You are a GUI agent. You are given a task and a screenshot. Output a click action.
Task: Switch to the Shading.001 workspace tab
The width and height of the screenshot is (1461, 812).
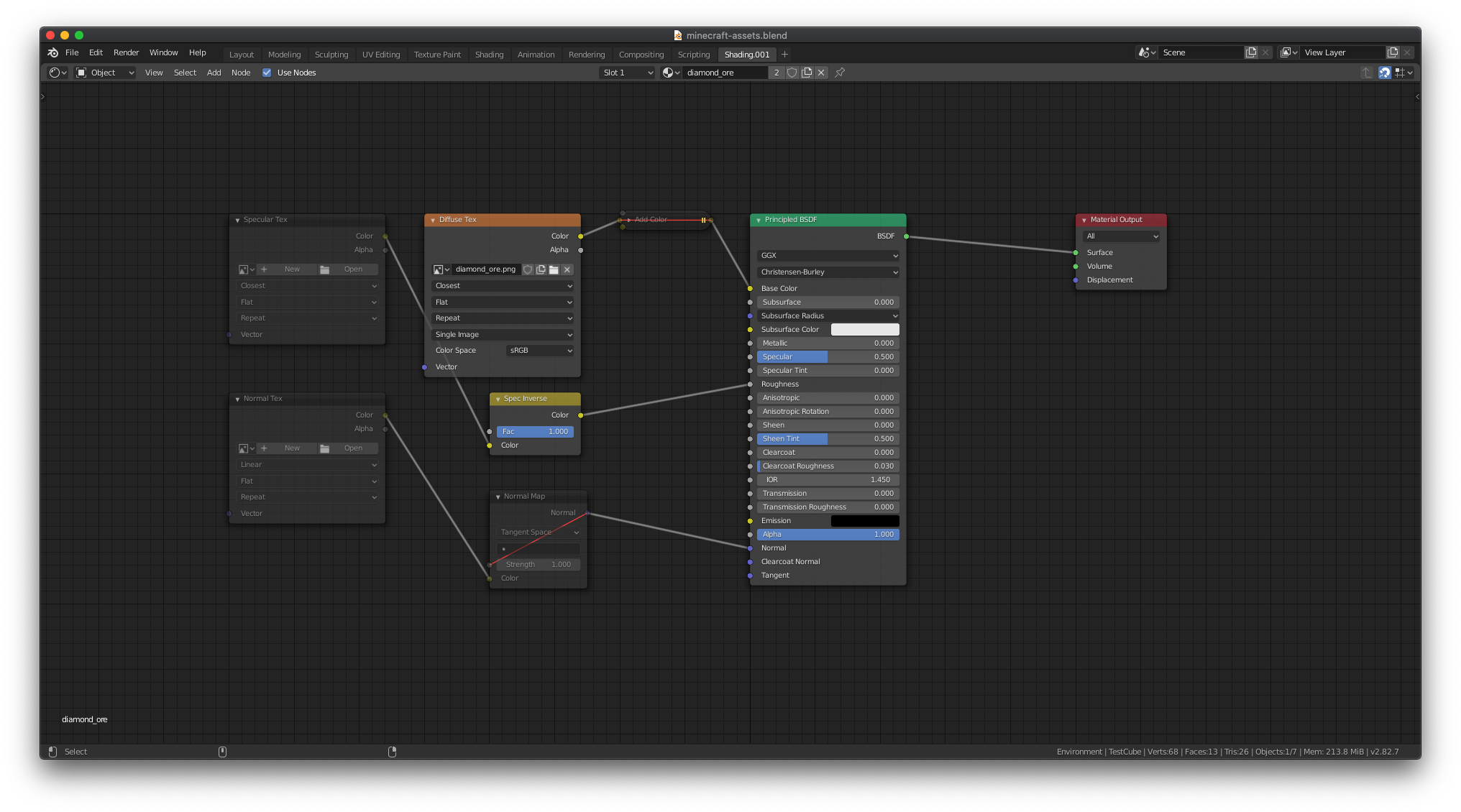(746, 54)
